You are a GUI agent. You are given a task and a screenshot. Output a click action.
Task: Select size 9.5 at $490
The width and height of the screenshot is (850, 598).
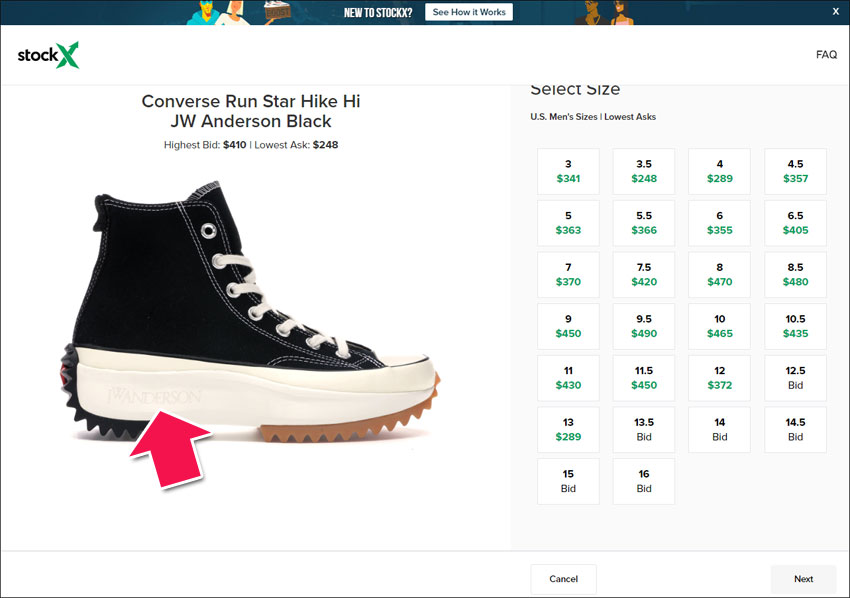pyautogui.click(x=643, y=326)
